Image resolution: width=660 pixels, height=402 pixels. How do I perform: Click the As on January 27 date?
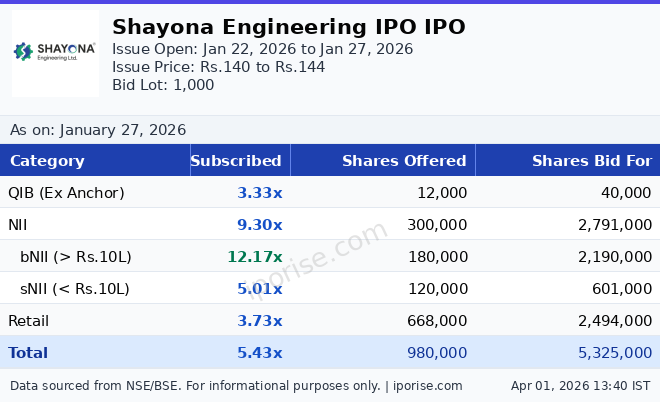(98, 130)
